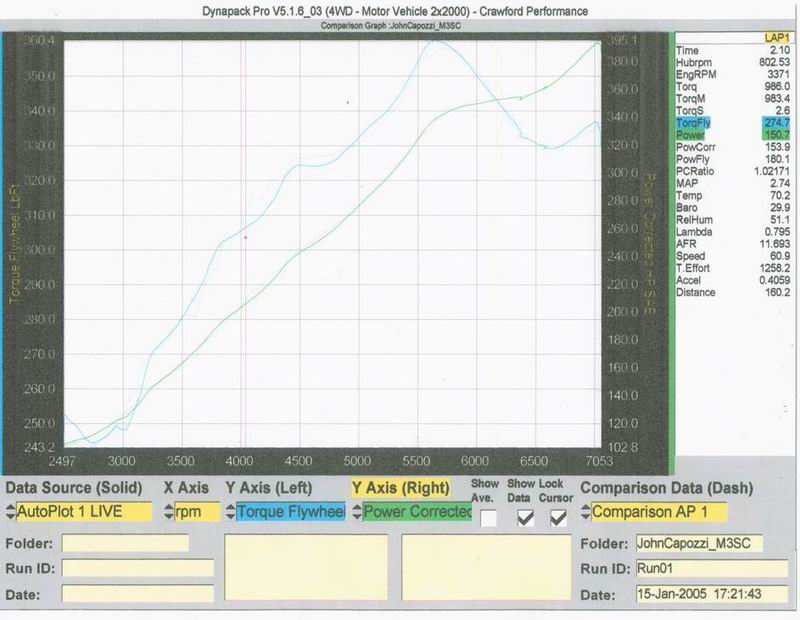Click the Y Axis (Right) highlighted heading
The image size is (800, 620).
click(x=401, y=488)
